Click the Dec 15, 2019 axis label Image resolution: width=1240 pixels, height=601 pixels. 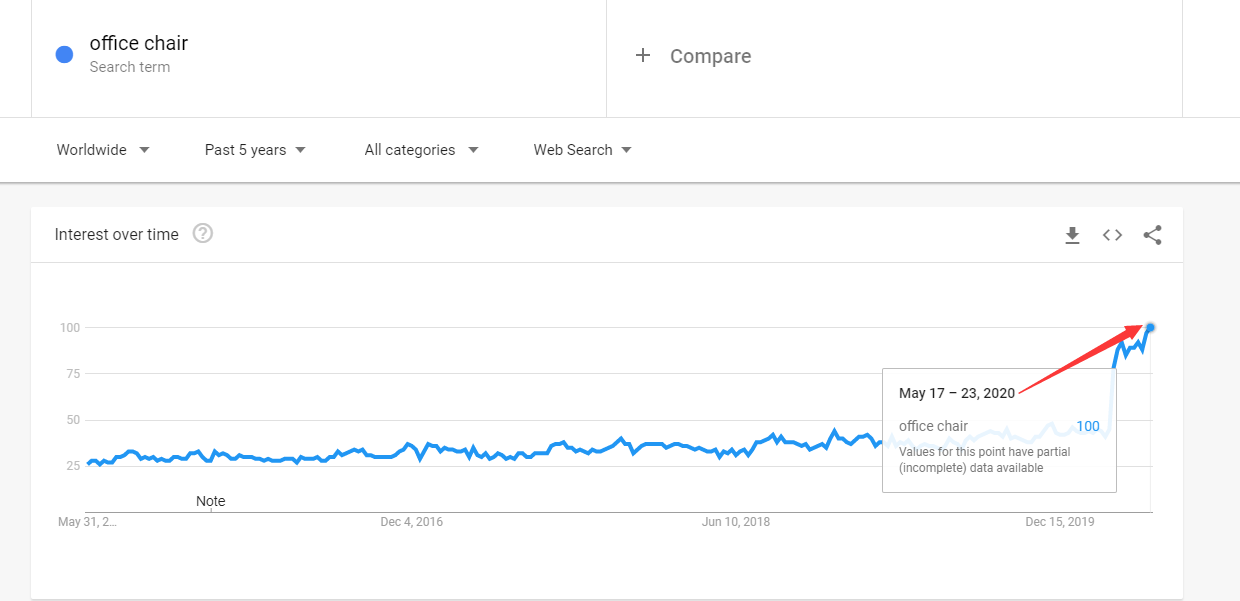tap(1060, 522)
